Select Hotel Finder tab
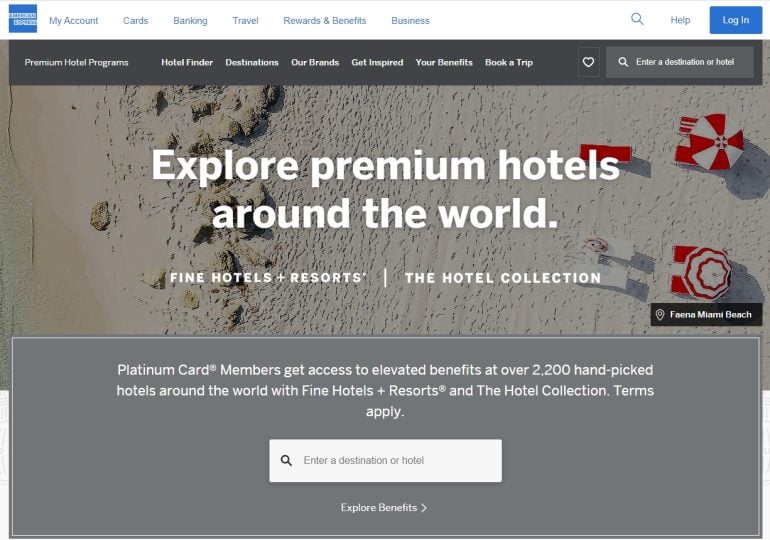770x540 pixels. (187, 62)
